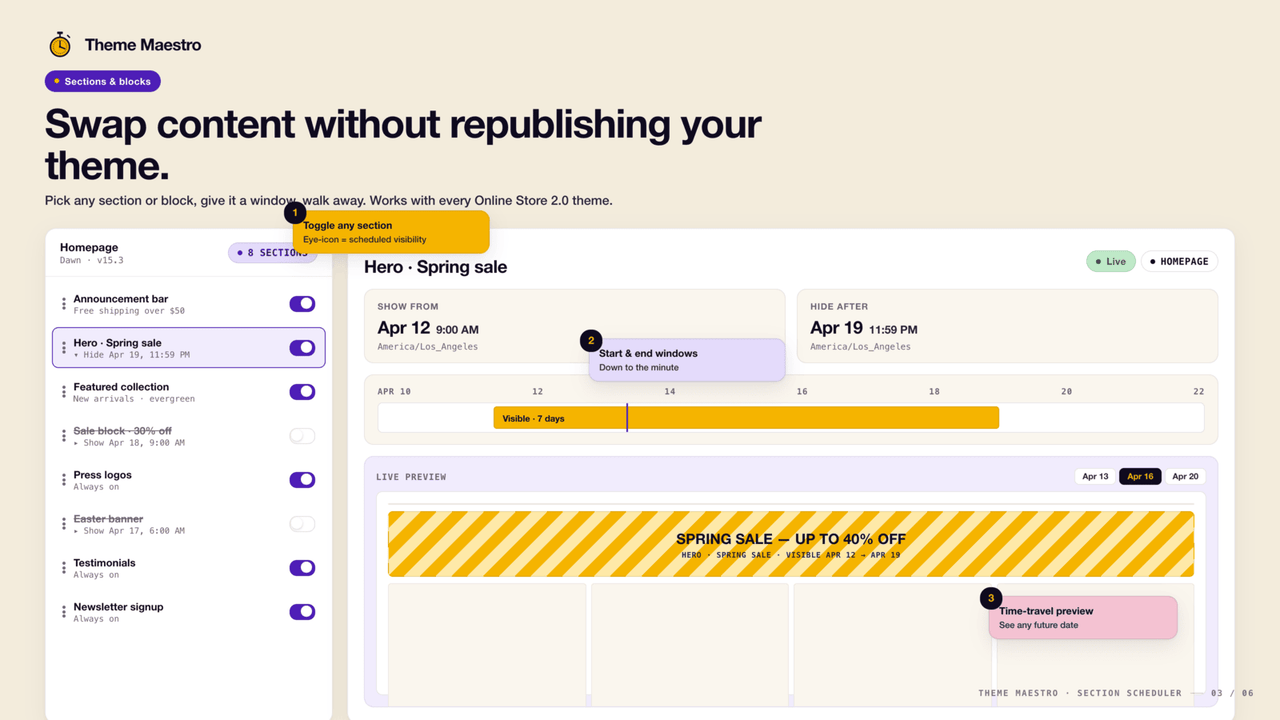
Task: Click the Theme Maestro stopwatch logo
Action: pyautogui.click(x=60, y=44)
